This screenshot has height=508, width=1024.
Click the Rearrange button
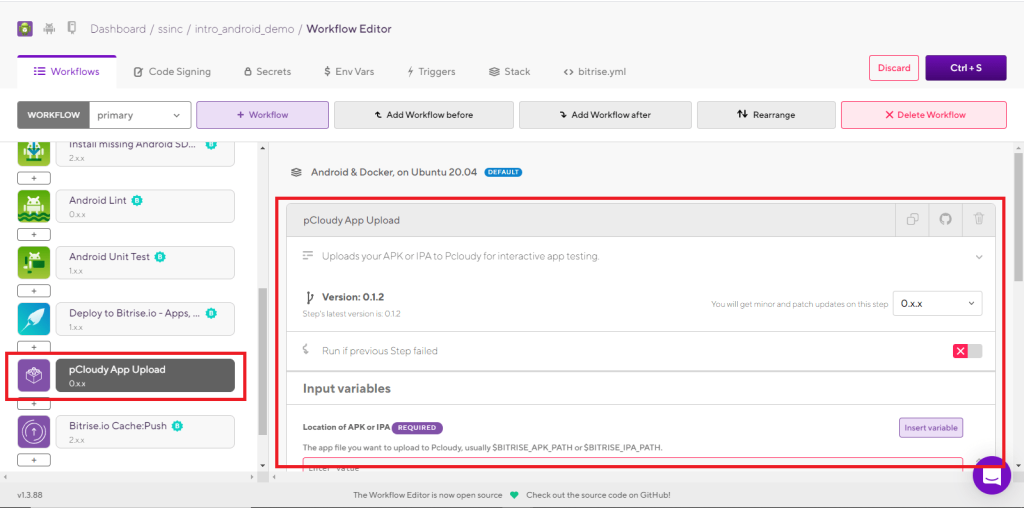[766, 115]
